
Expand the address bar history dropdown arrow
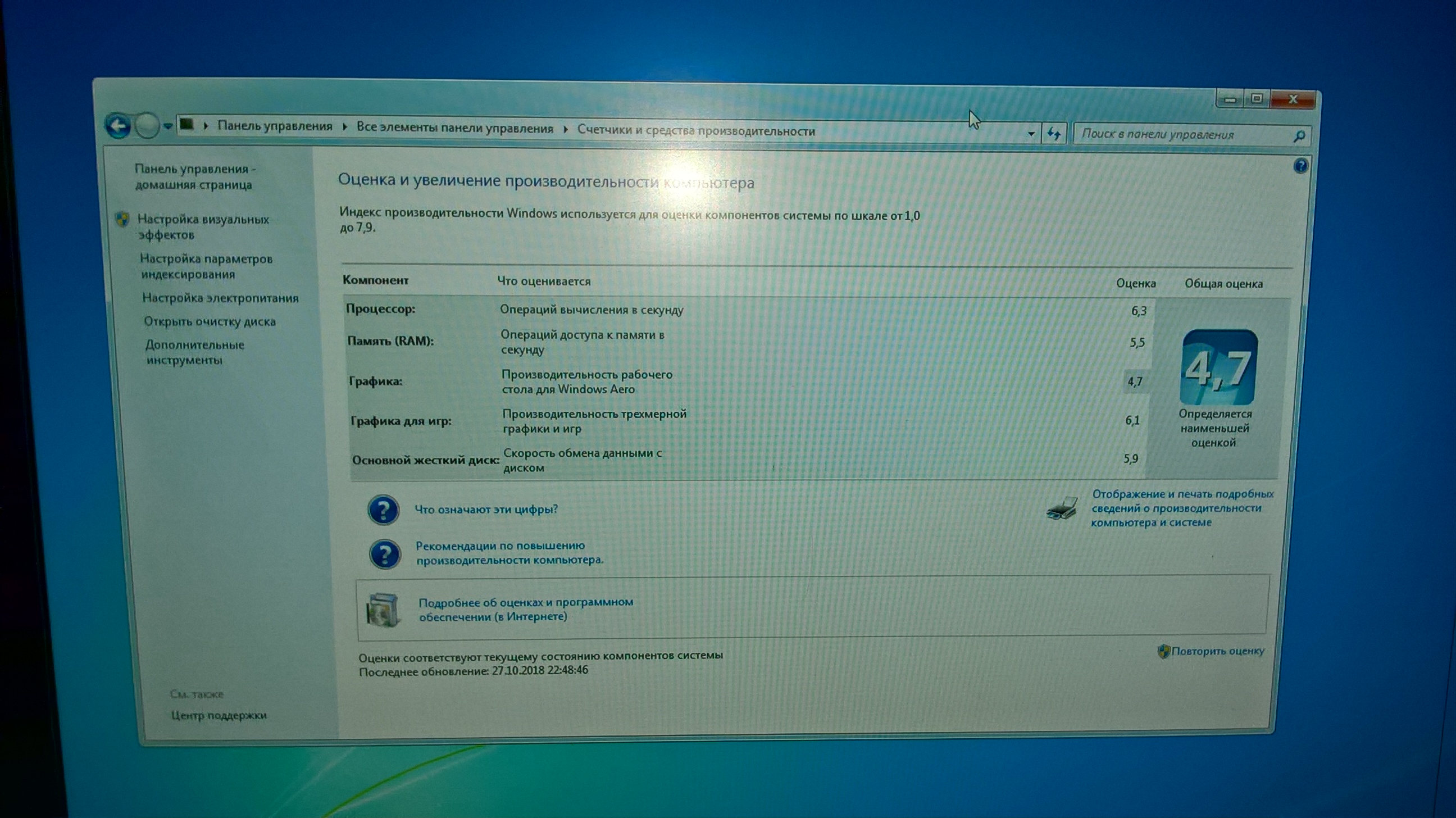pos(1030,134)
